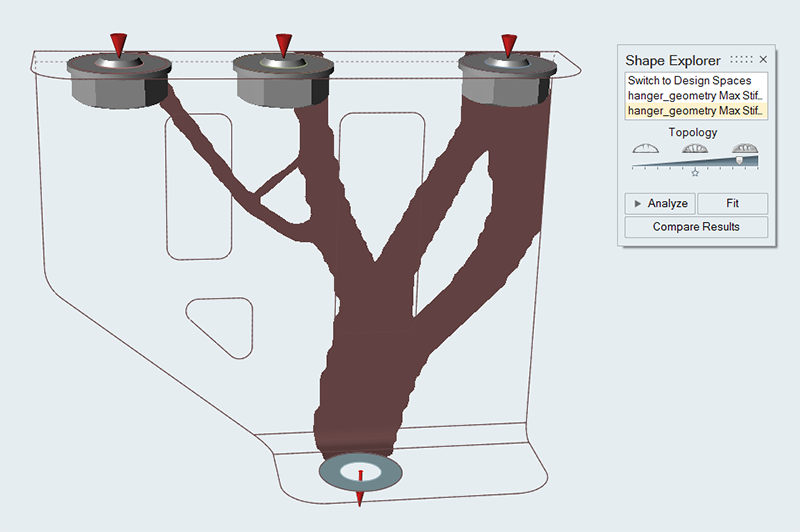Click the Topology slider handle
Image resolution: width=800 pixels, height=532 pixels.
pos(739,160)
